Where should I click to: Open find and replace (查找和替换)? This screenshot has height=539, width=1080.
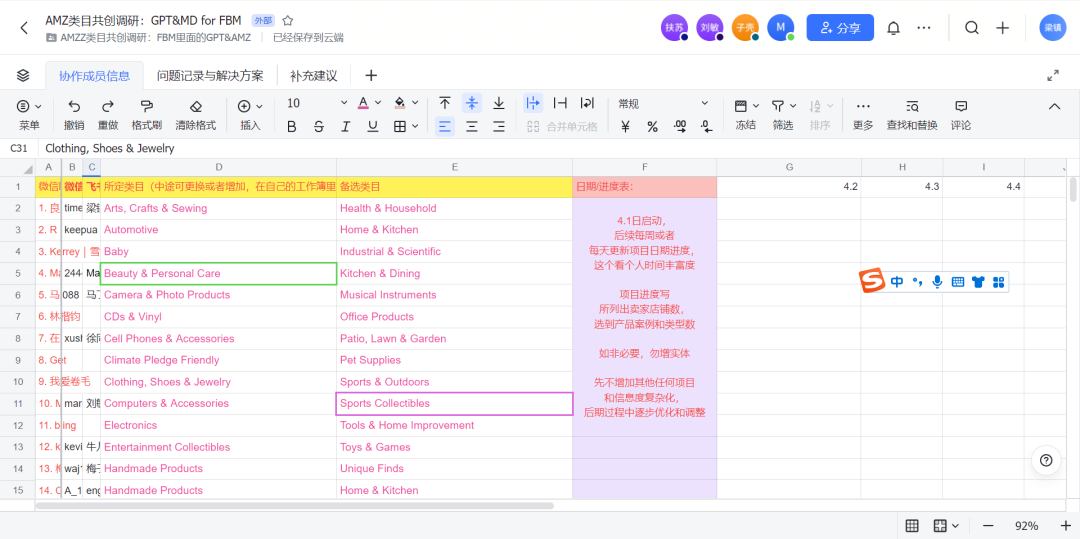click(x=912, y=114)
